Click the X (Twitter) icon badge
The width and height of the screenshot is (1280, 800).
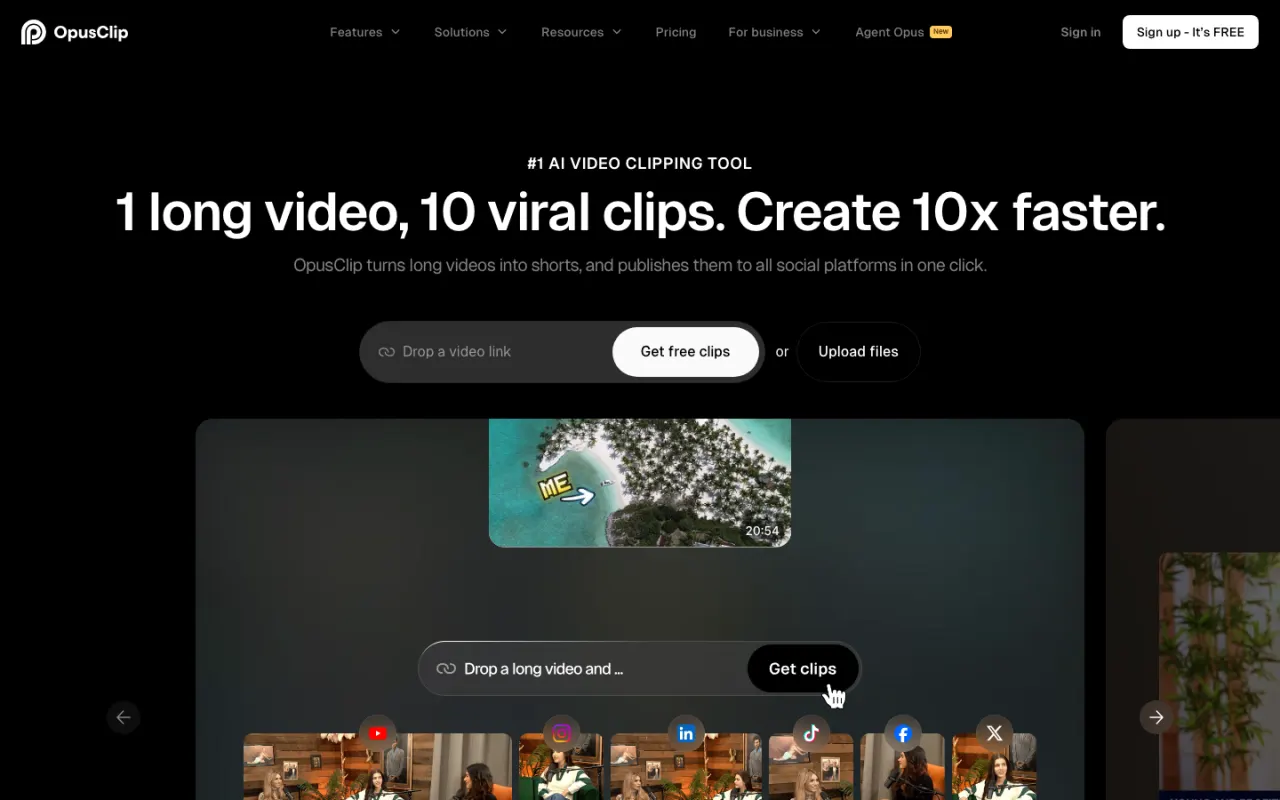[x=994, y=733]
